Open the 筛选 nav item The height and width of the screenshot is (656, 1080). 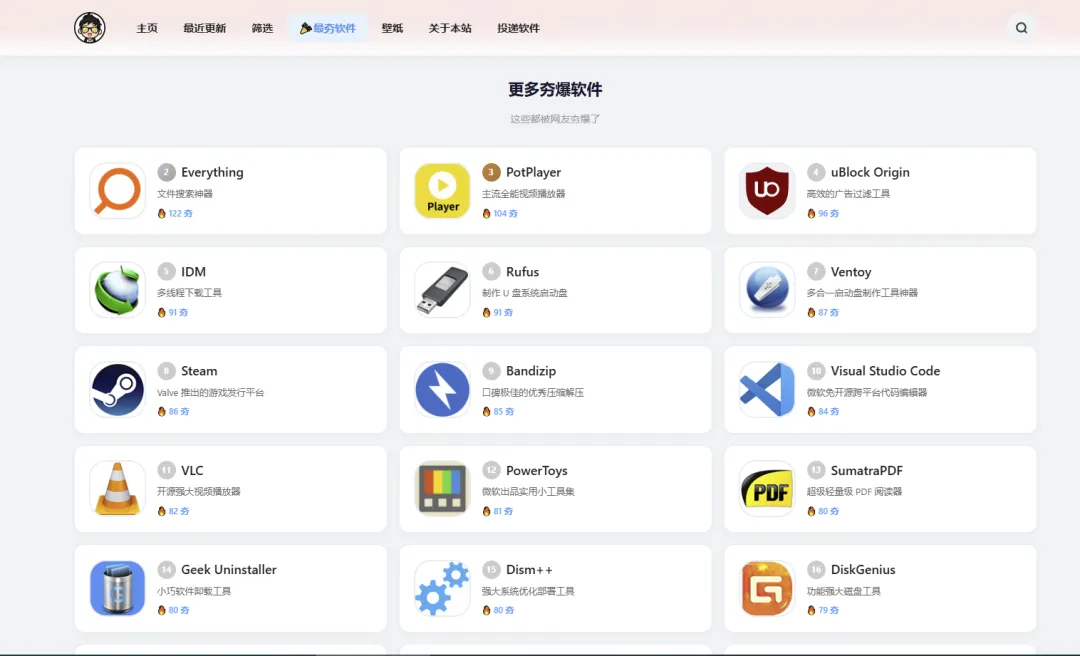(262, 28)
